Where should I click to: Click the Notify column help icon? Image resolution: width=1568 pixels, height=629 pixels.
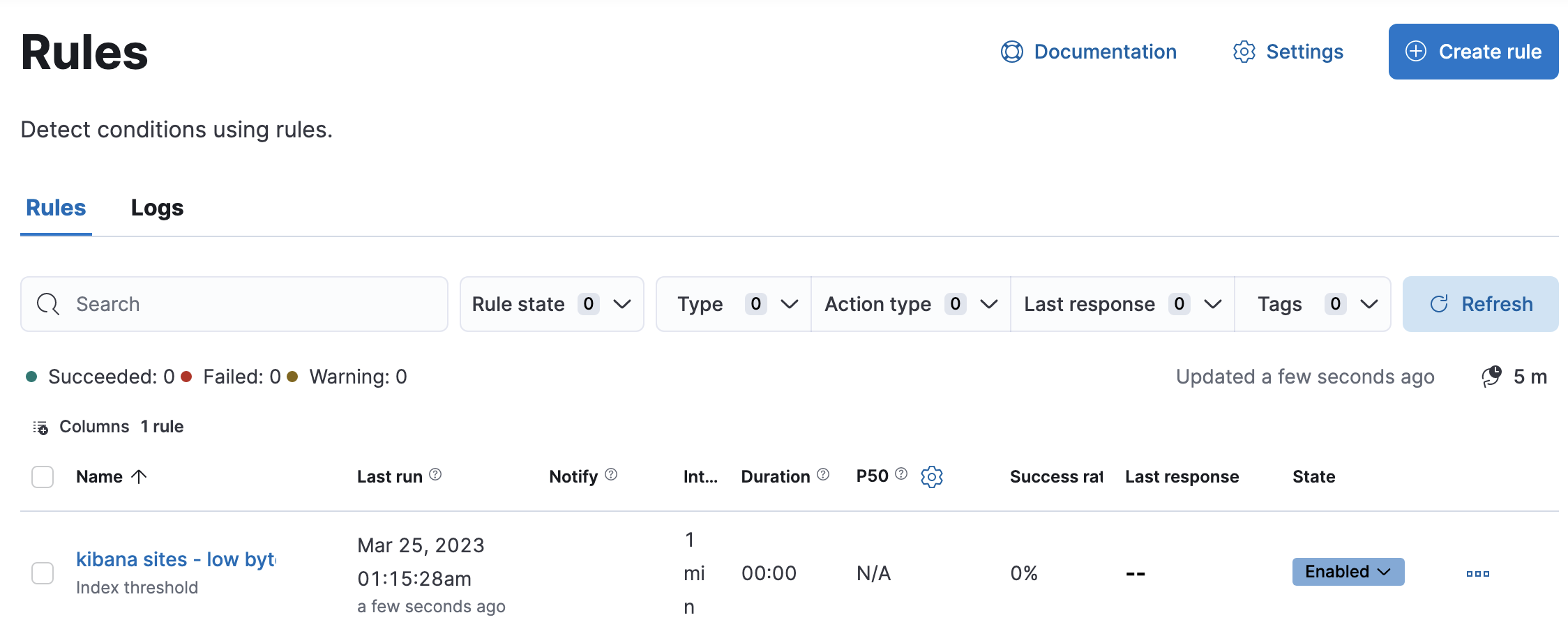tap(611, 475)
